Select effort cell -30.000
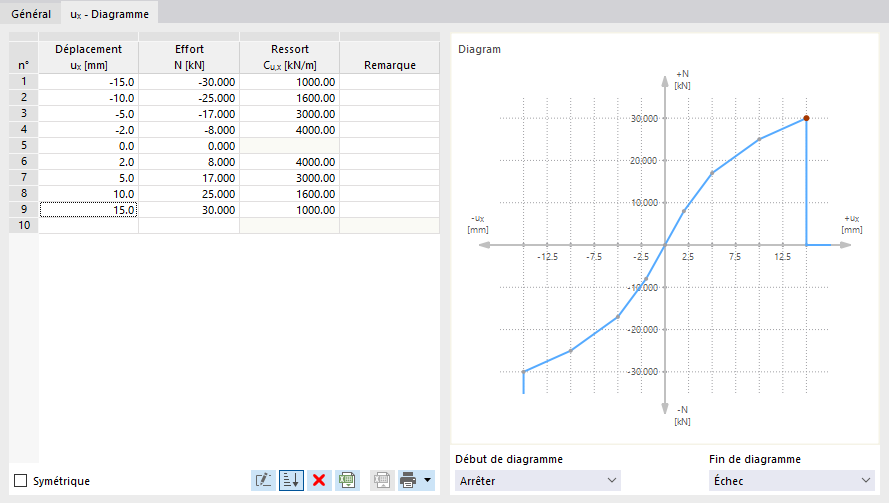The image size is (889, 503). [189, 82]
